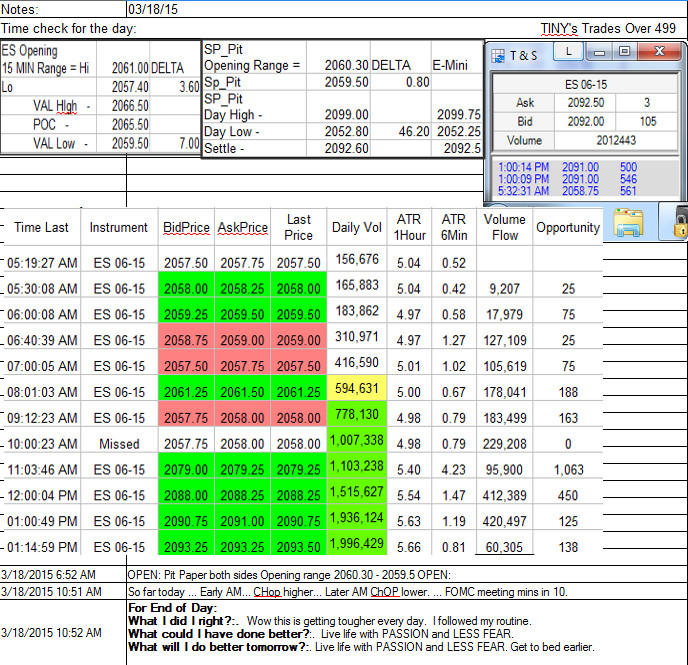This screenshot has height=665, width=688.
Task: Click the padlock icon at right edge
Action: [681, 224]
